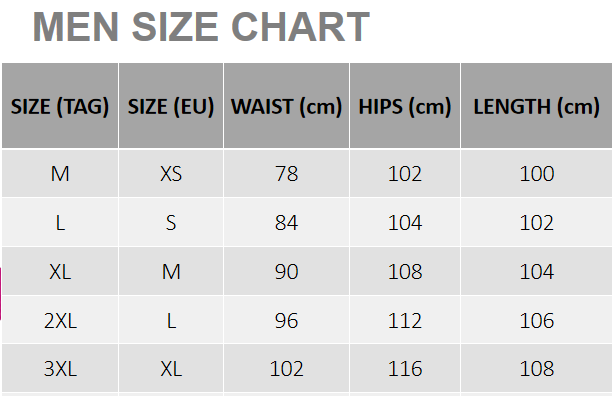The image size is (613, 396).
Task: Select tag size M in first row
Action: (60, 174)
